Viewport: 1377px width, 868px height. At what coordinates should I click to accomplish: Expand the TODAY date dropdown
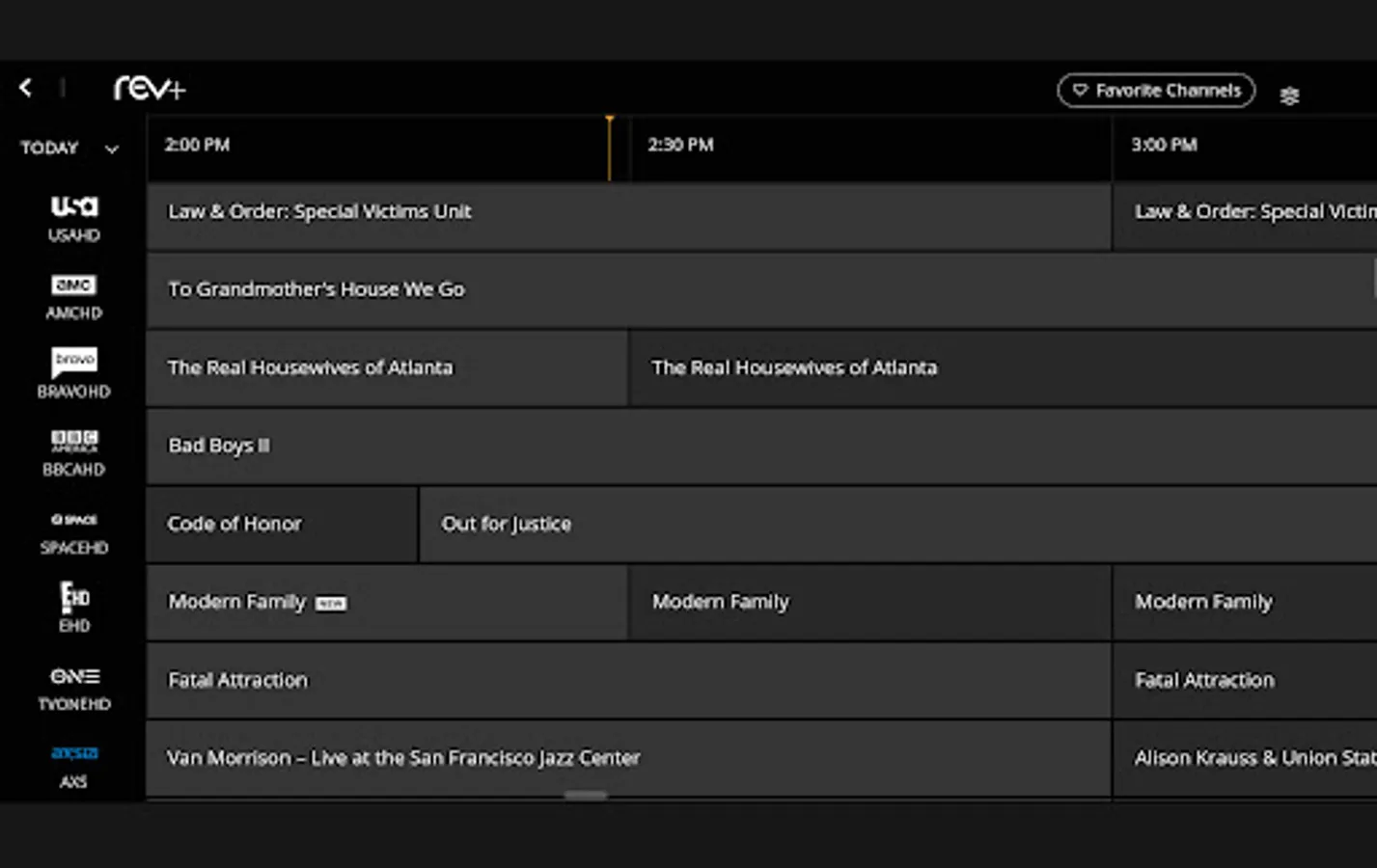69,148
